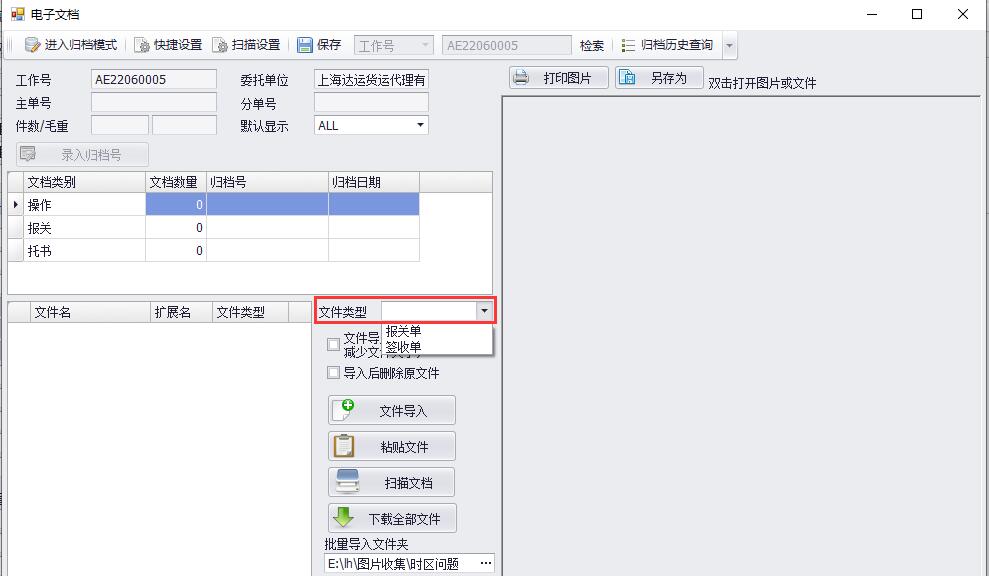Check the 导入后删除原文件 checkbox
Image resolution: width=989 pixels, height=576 pixels.
point(334,373)
